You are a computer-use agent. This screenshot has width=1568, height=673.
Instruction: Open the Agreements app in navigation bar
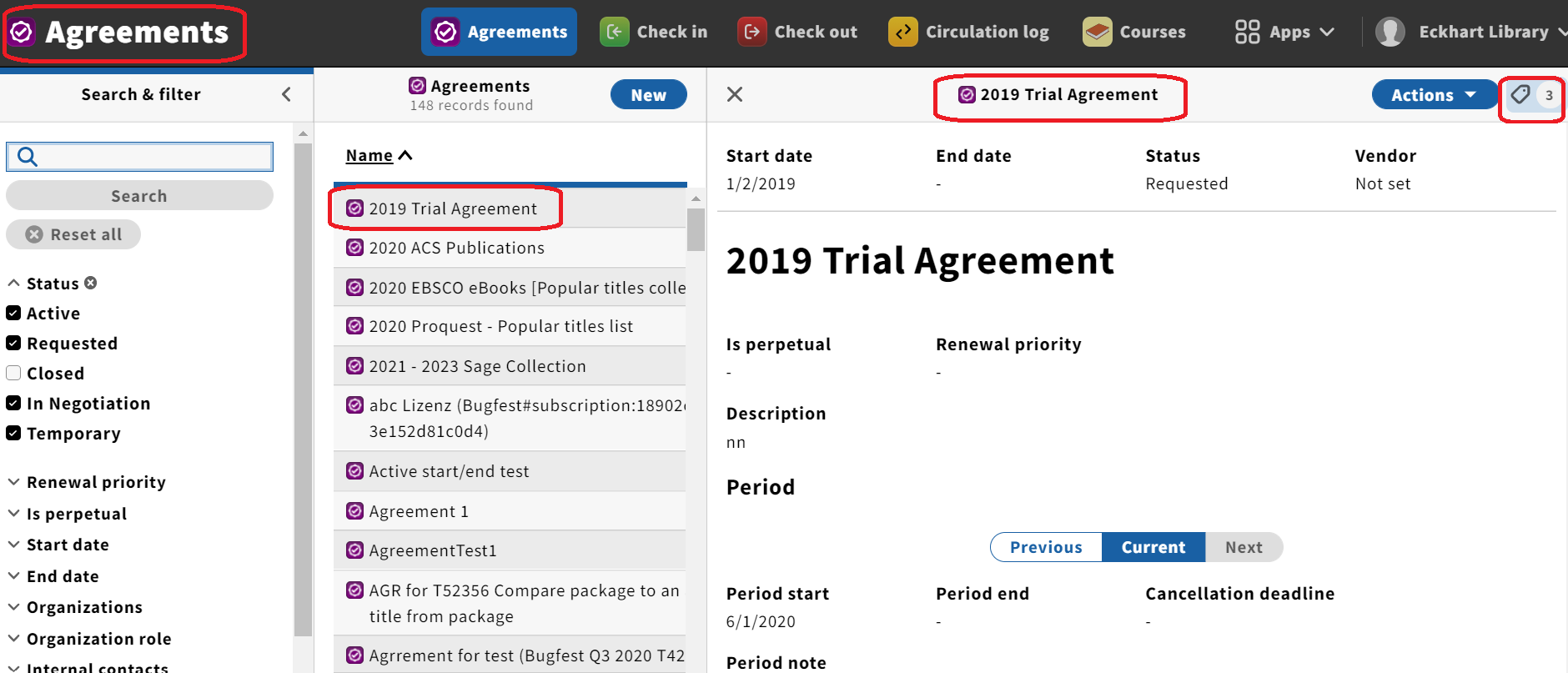tap(499, 32)
